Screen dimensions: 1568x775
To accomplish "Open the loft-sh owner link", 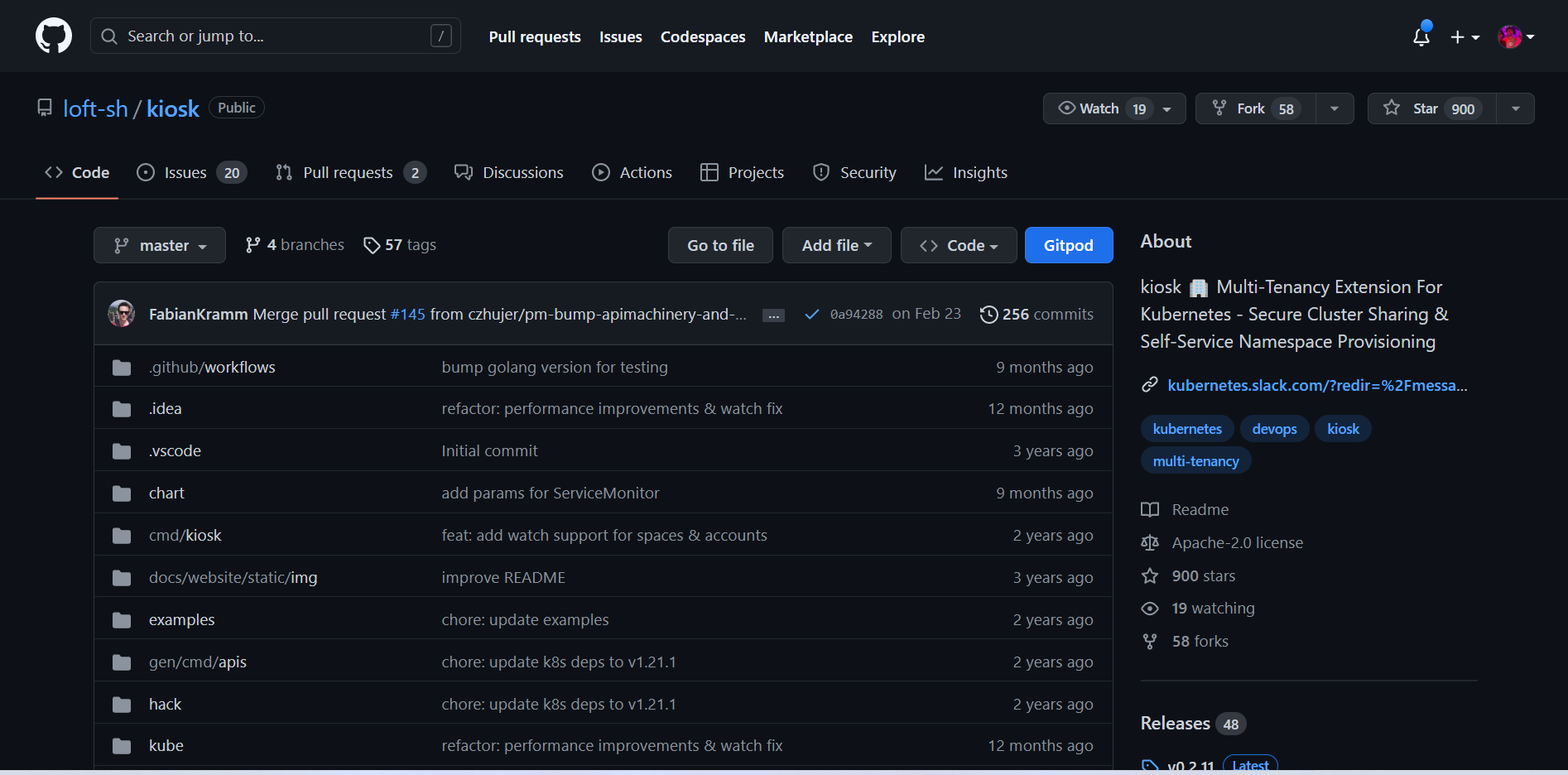I will click(95, 108).
